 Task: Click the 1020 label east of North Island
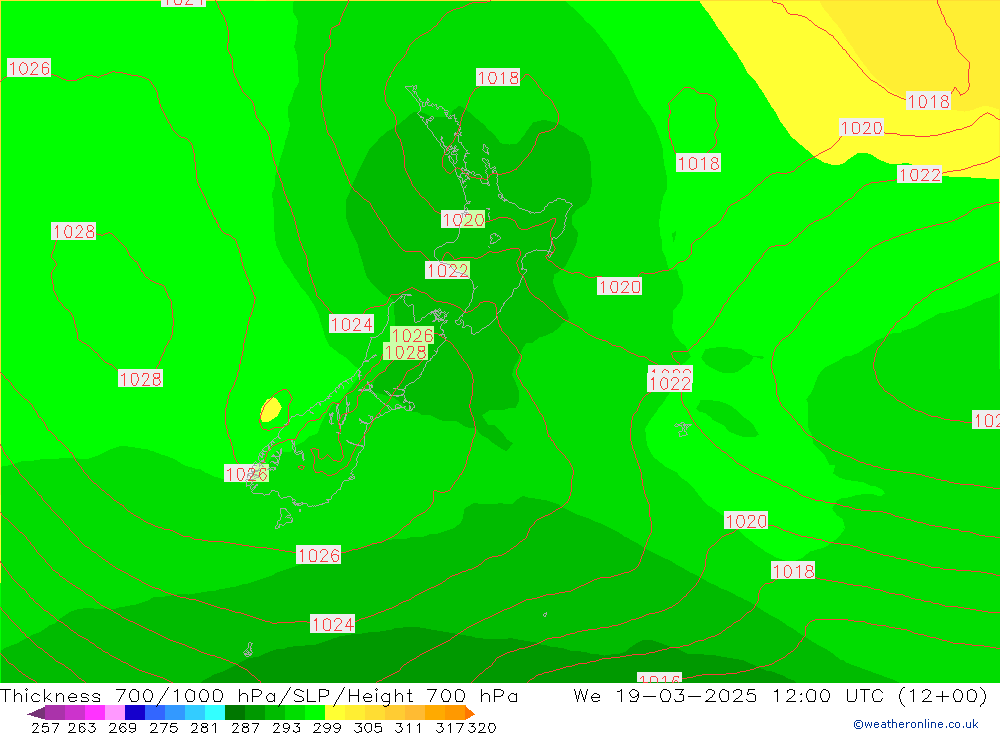(x=619, y=287)
